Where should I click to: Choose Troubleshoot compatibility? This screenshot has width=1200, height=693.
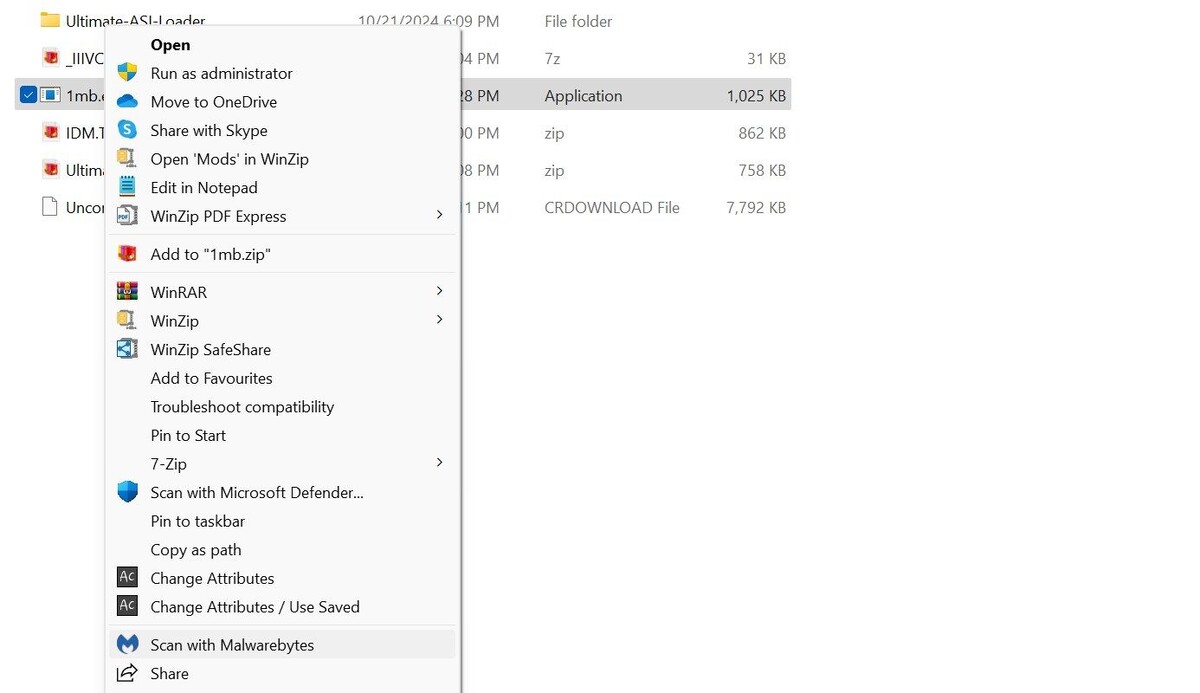click(282, 407)
